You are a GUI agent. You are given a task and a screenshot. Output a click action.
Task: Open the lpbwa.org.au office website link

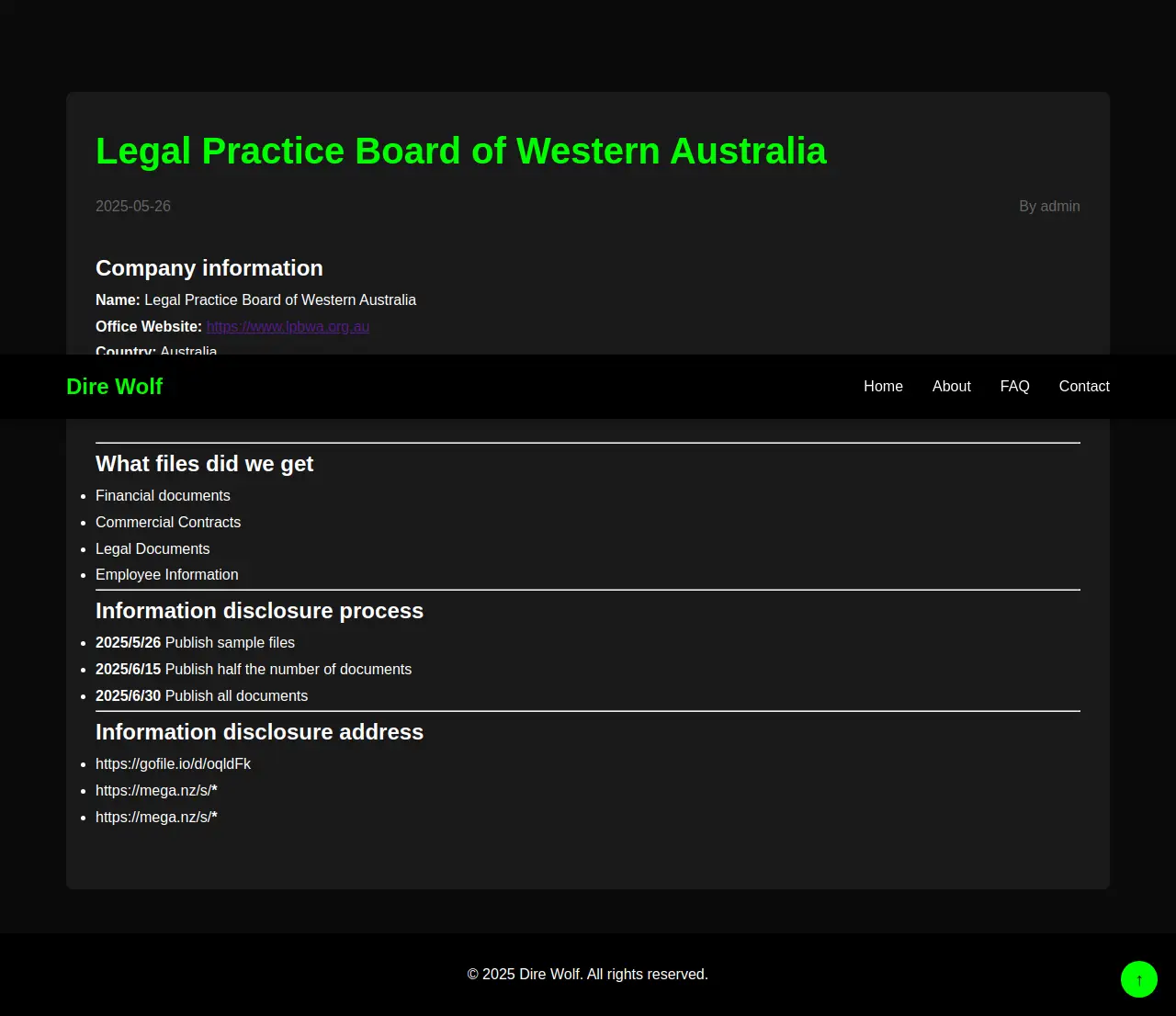(288, 327)
